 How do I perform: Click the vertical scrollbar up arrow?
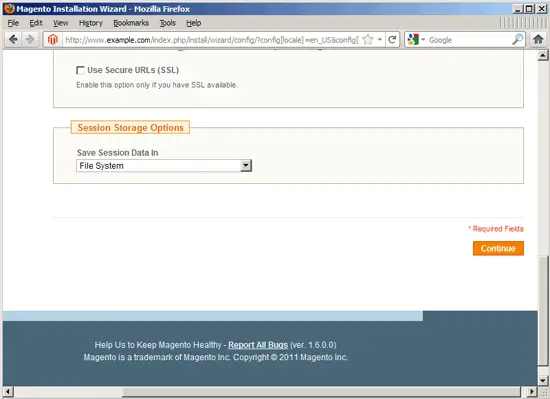(543, 55)
